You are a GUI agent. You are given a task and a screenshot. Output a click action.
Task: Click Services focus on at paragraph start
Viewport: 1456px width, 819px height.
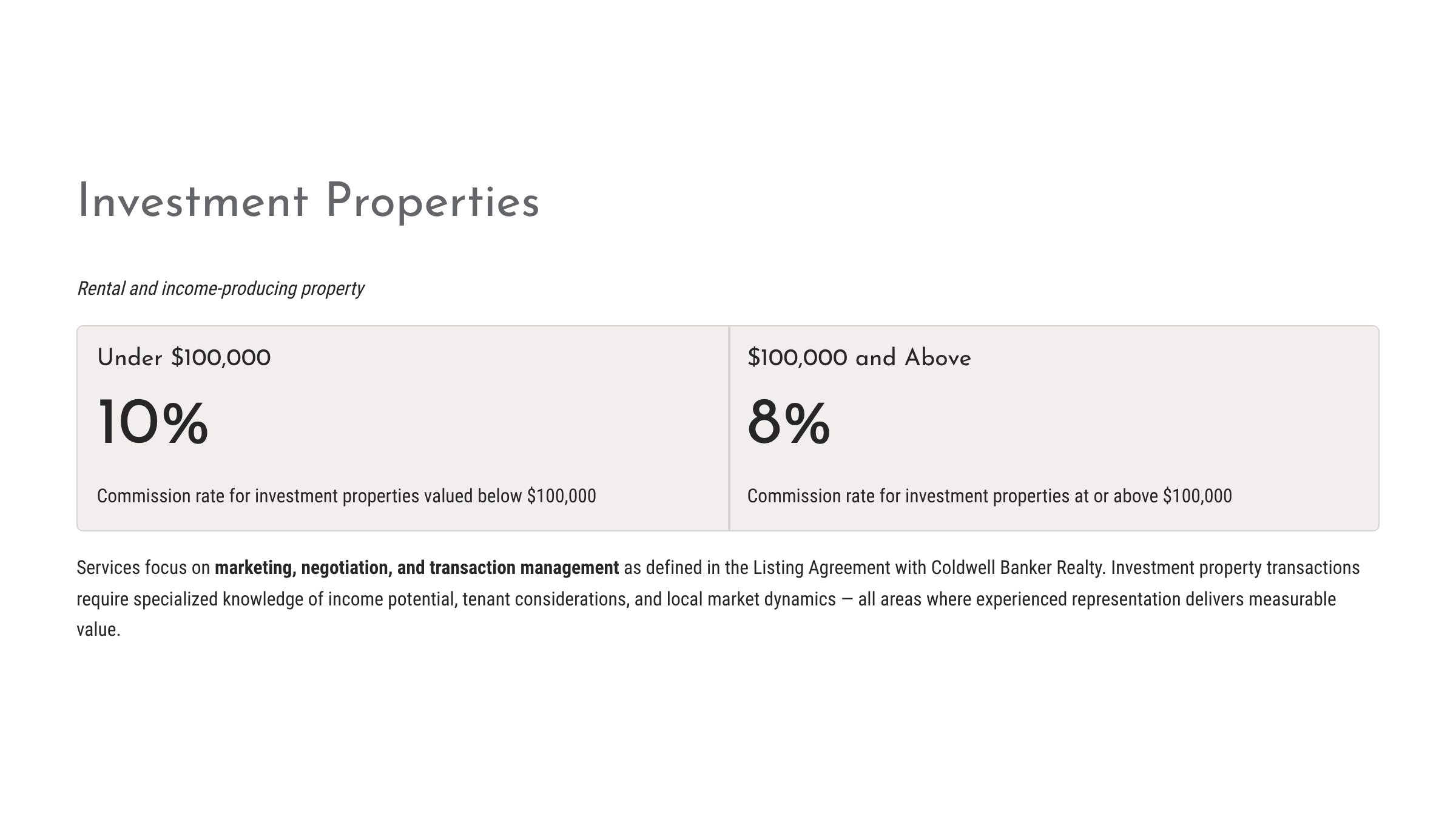143,568
